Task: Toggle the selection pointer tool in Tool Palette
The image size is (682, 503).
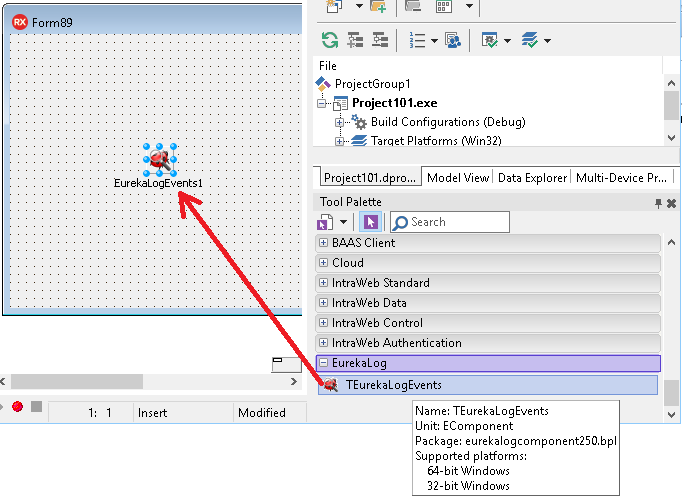Action: click(370, 222)
